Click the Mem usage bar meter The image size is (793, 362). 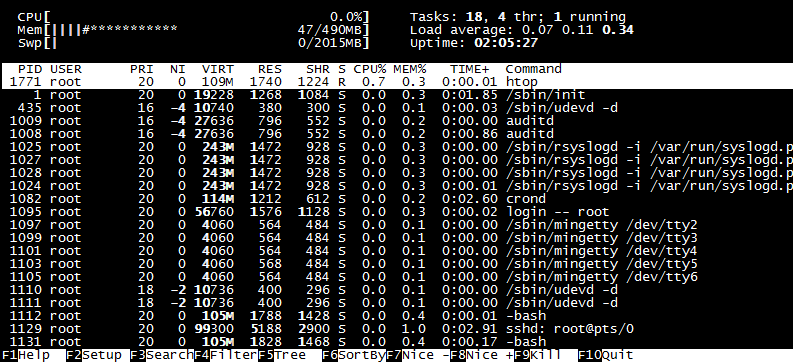coord(193,30)
